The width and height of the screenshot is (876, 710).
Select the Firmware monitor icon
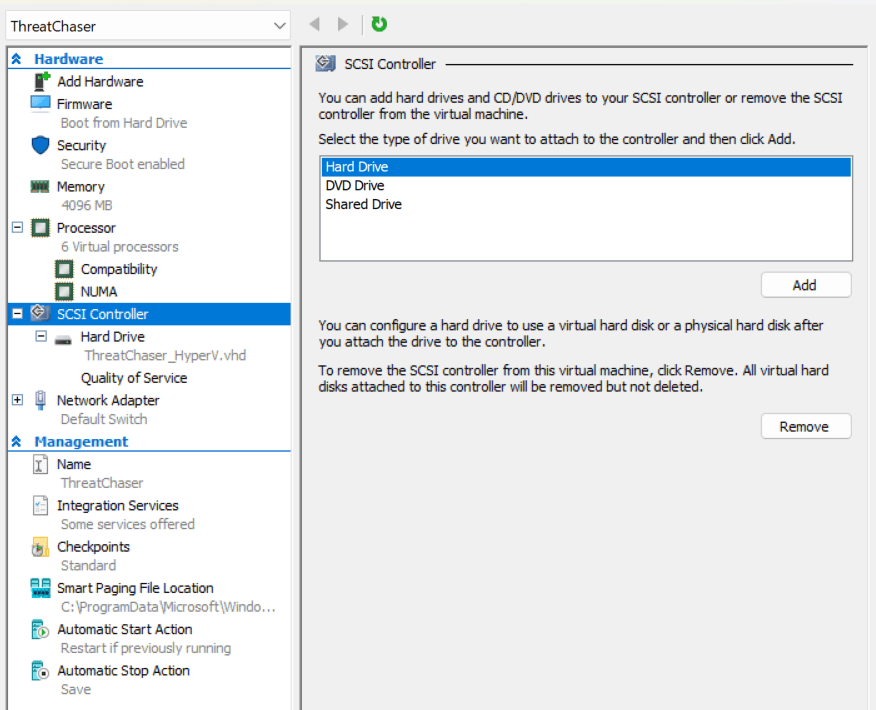(x=40, y=104)
